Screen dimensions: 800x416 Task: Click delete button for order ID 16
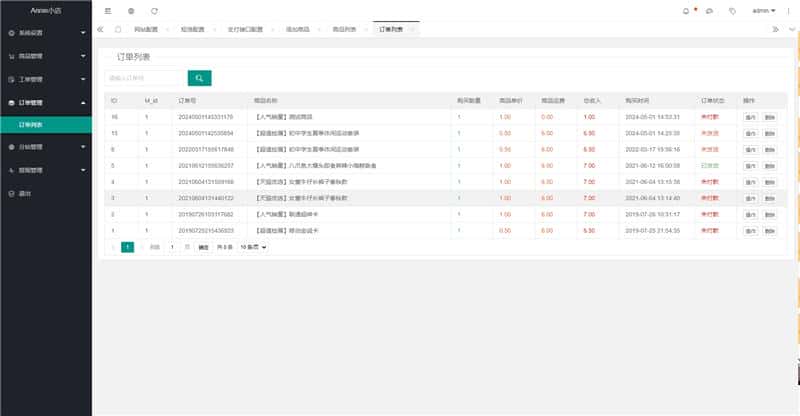[769, 117]
